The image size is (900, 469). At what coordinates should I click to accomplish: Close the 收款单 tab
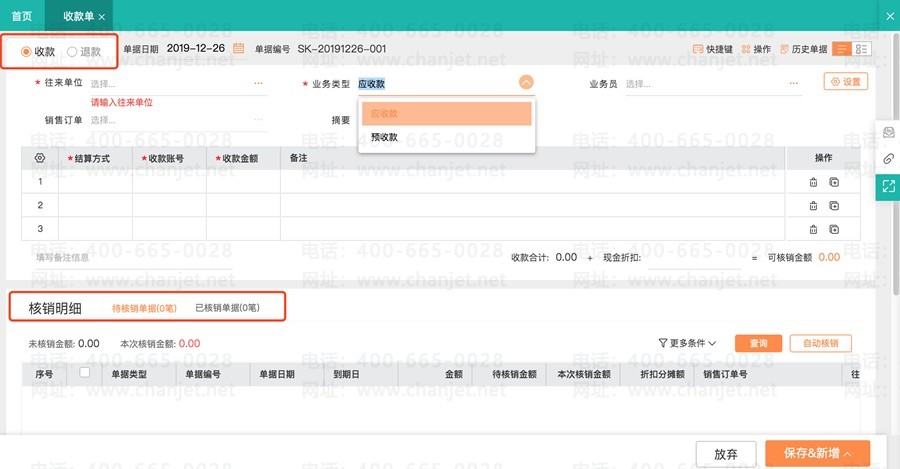(102, 17)
